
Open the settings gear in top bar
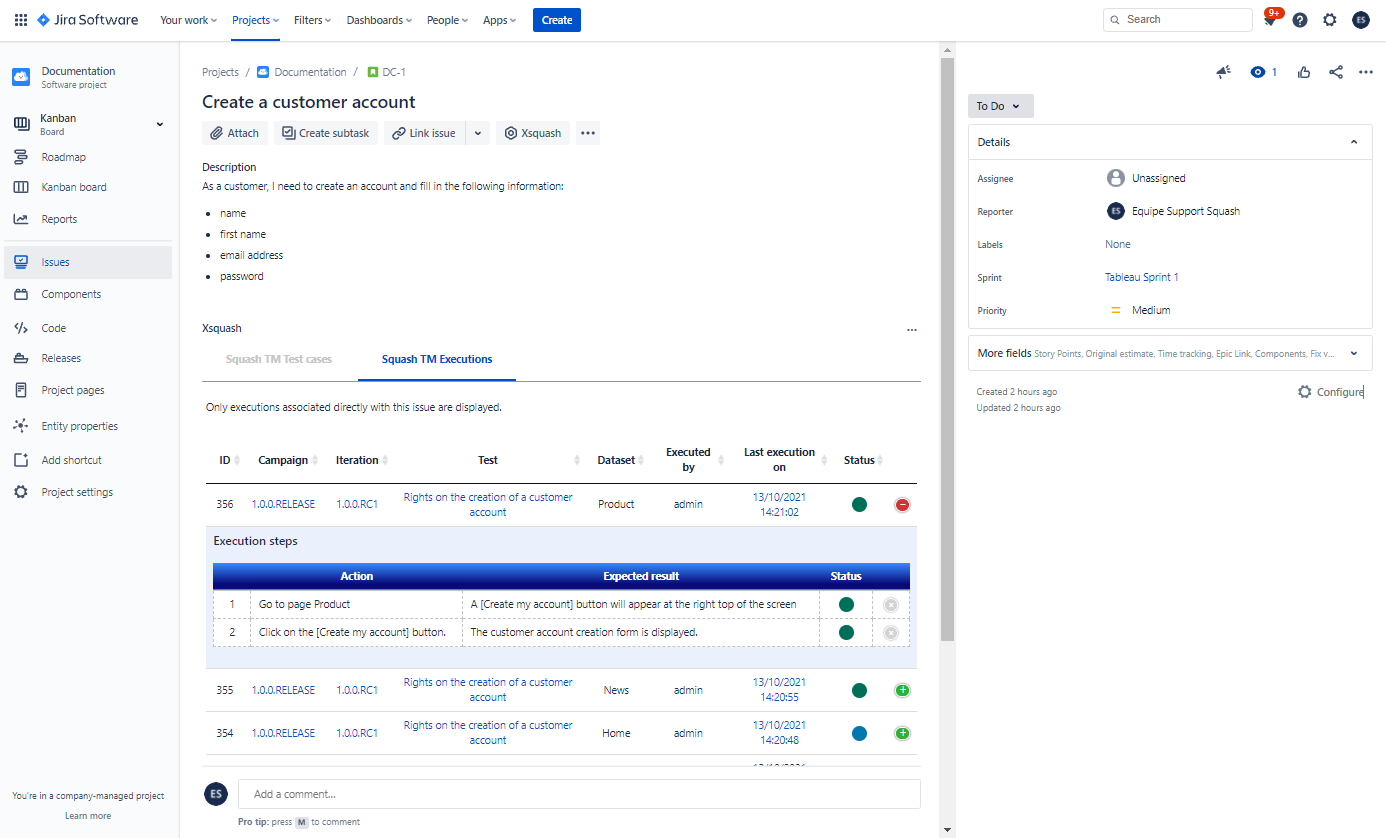point(1330,20)
